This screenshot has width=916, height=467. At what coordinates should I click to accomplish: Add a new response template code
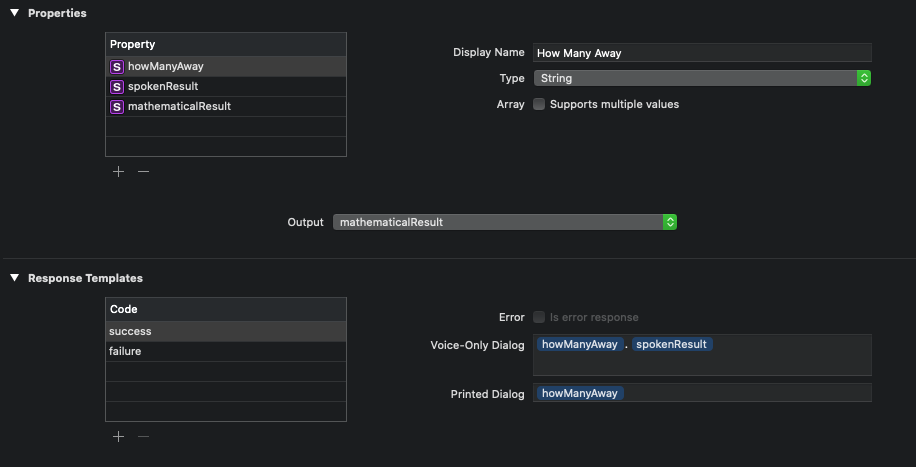pyautogui.click(x=119, y=437)
